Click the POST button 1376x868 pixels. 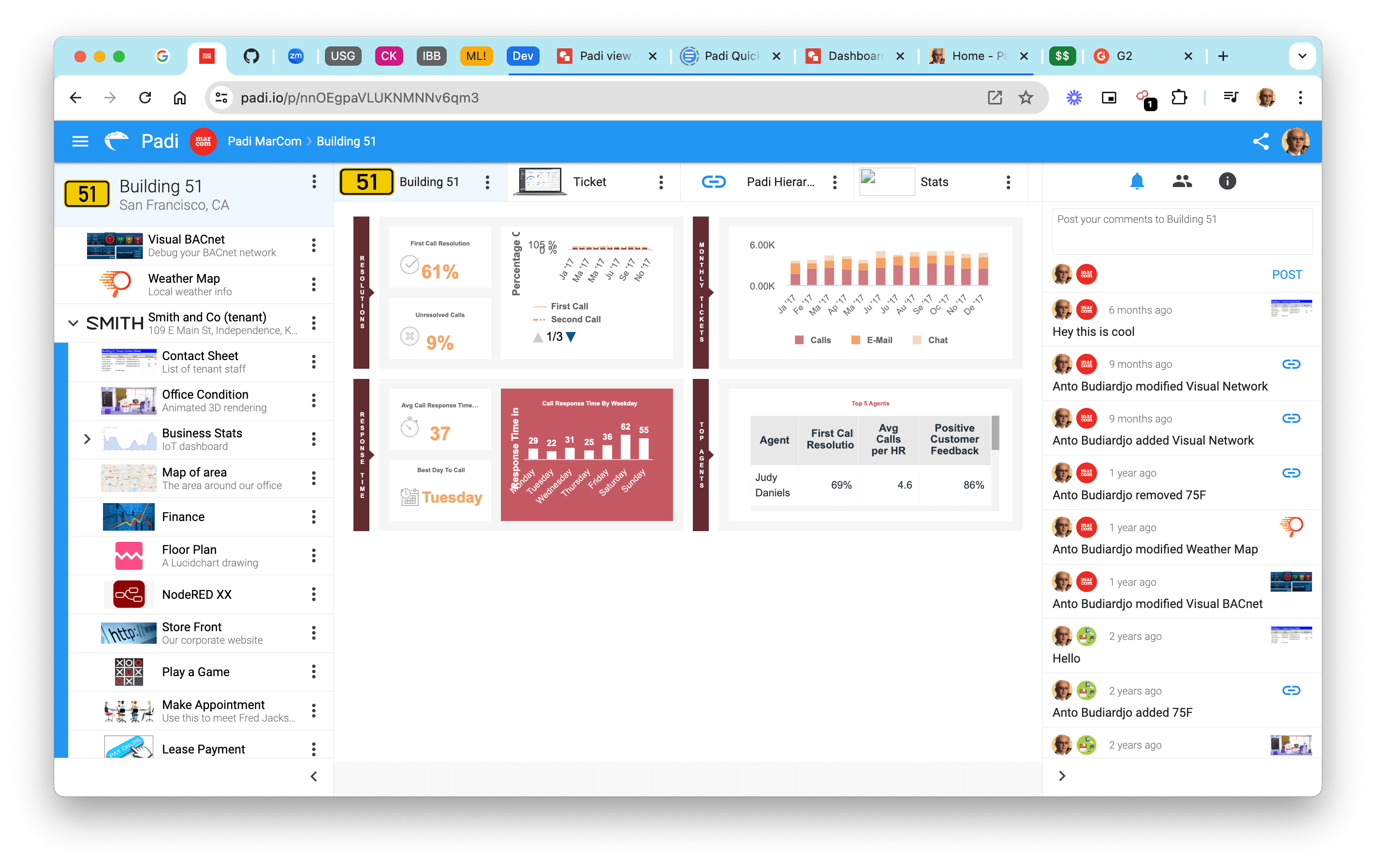coord(1286,275)
